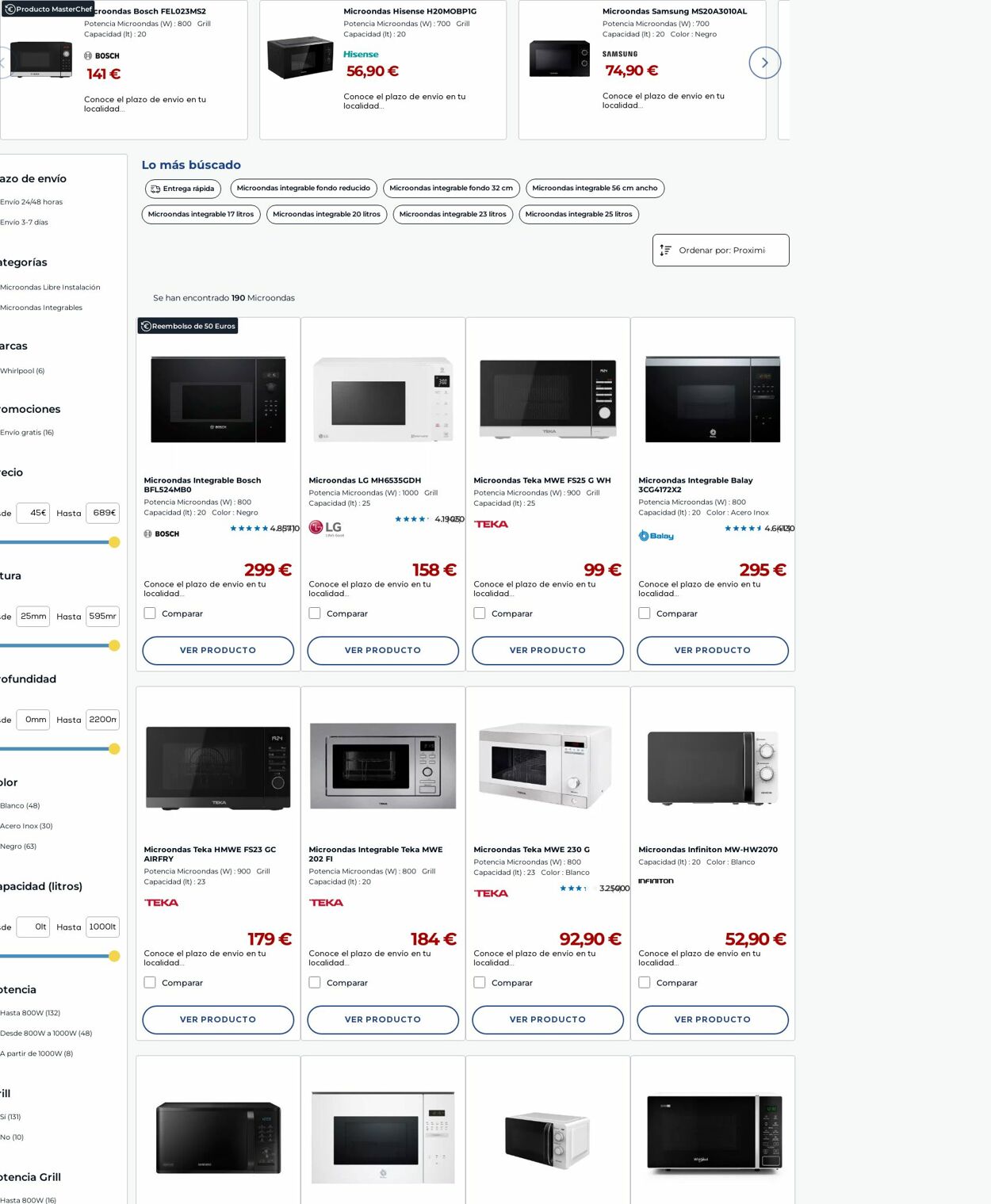Click the maximum price field showing 689€
991x1204 pixels.
coord(103,513)
